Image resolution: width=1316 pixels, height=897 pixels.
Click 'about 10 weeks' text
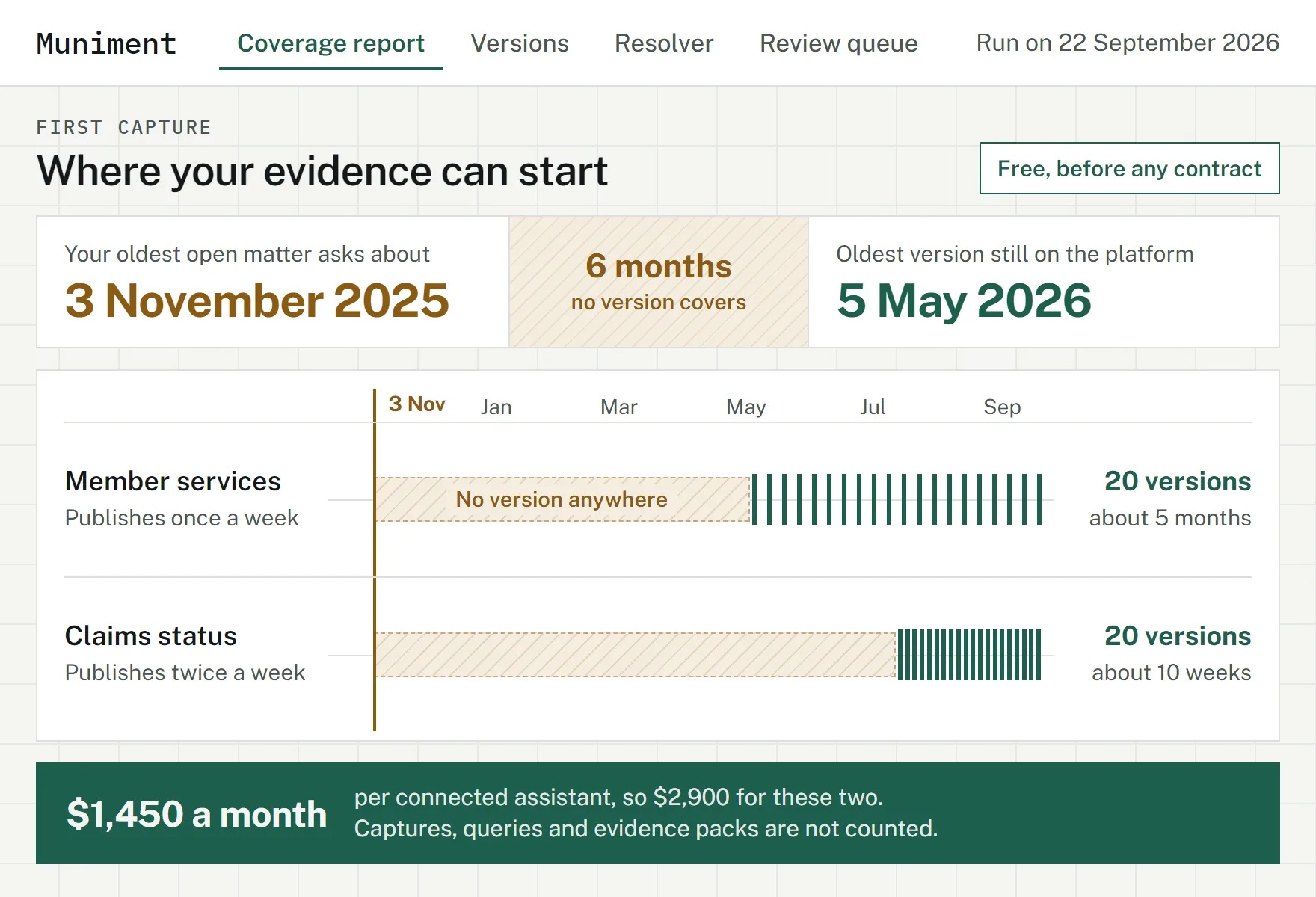pyautogui.click(x=1172, y=673)
